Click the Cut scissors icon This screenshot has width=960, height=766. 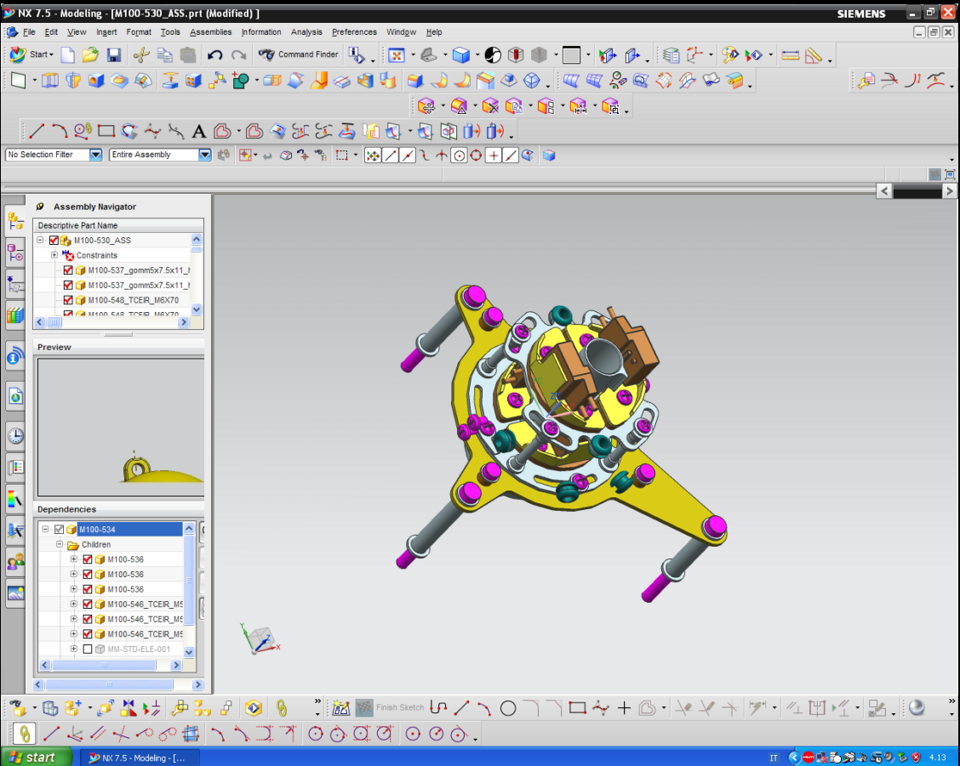click(x=141, y=55)
